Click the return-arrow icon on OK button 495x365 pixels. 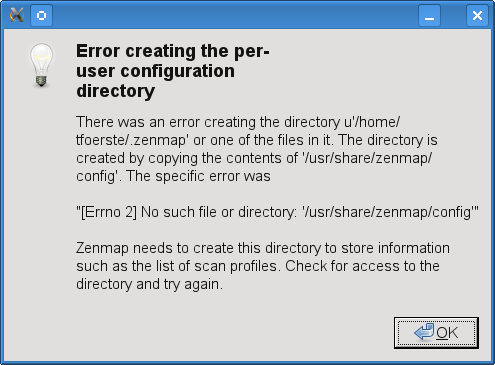pos(424,332)
